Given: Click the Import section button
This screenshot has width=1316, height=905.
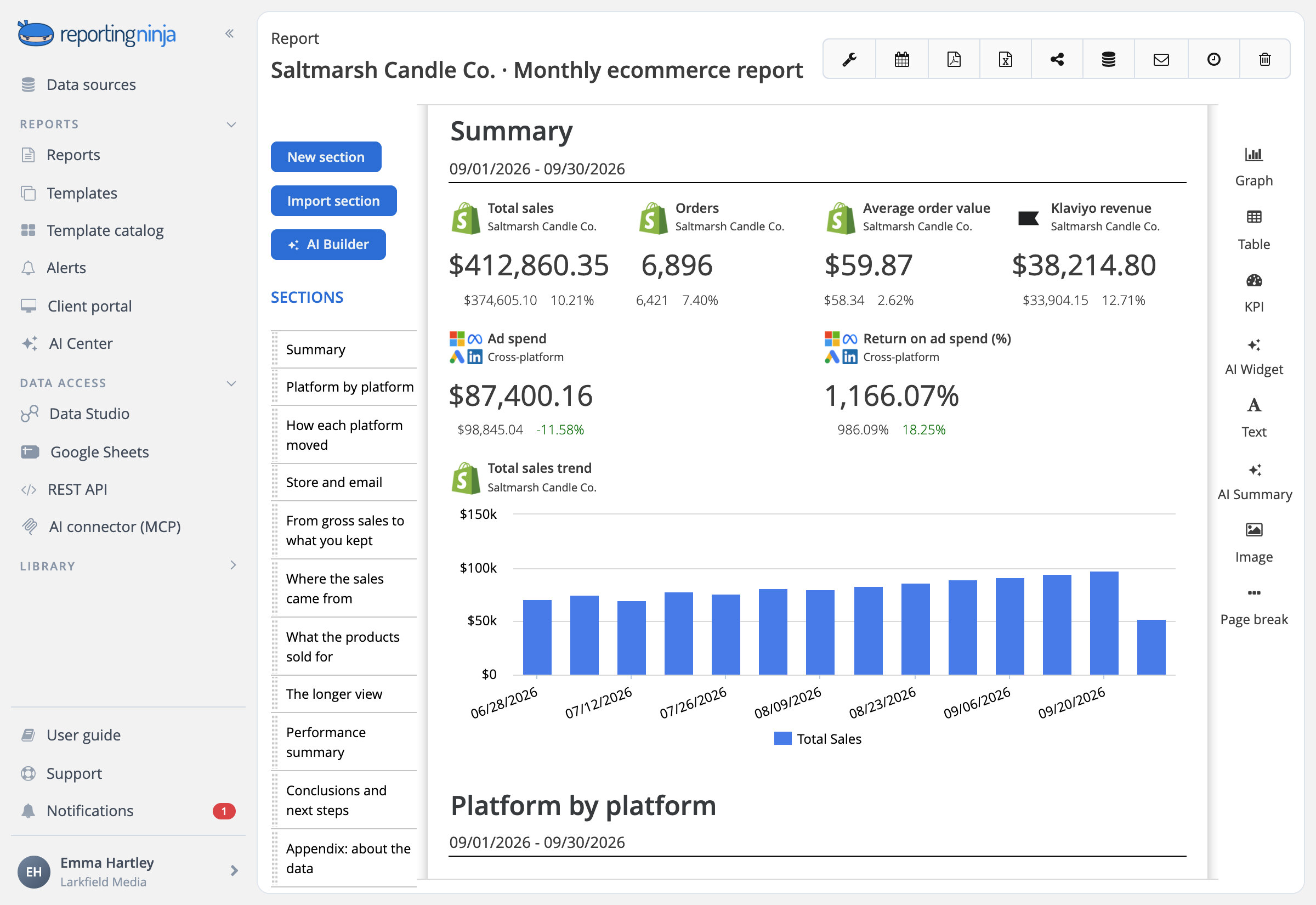Looking at the screenshot, I should tap(333, 201).
